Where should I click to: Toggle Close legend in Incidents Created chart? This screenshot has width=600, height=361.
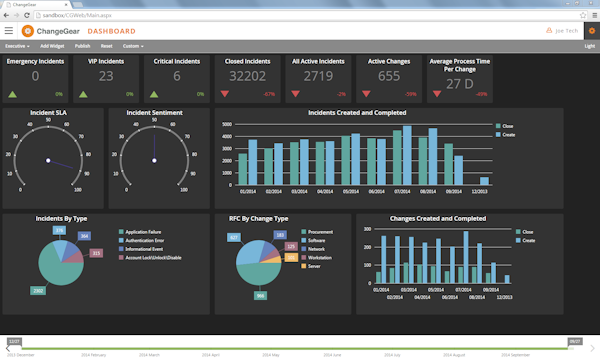[x=504, y=126]
